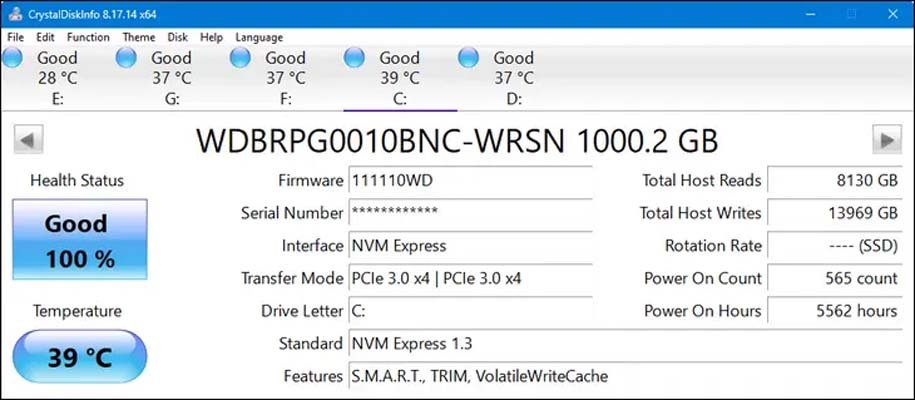915x400 pixels.
Task: Go to next disk with right arrow
Action: tap(887, 140)
